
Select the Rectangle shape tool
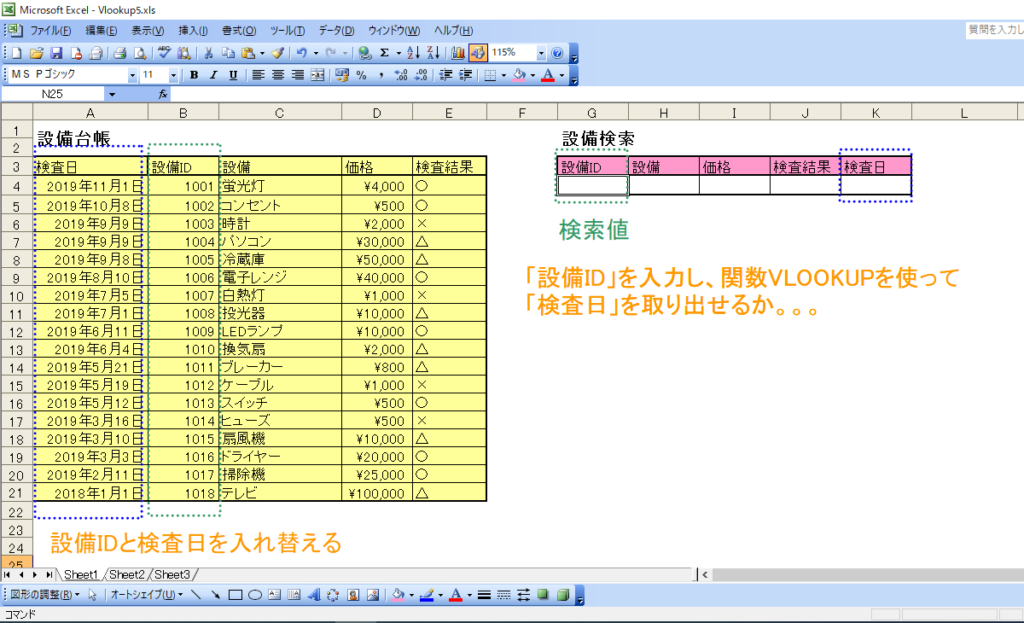pos(235,595)
